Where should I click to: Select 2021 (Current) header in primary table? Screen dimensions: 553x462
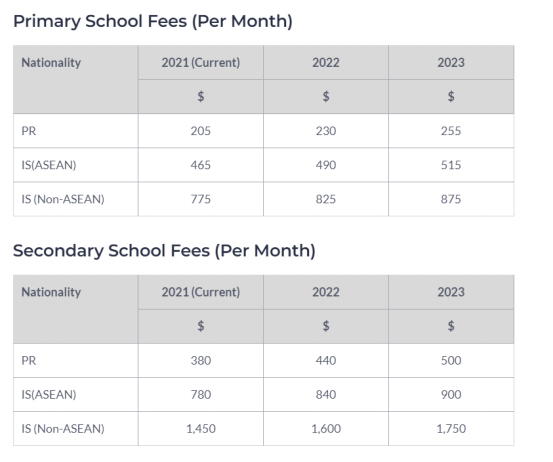click(201, 62)
